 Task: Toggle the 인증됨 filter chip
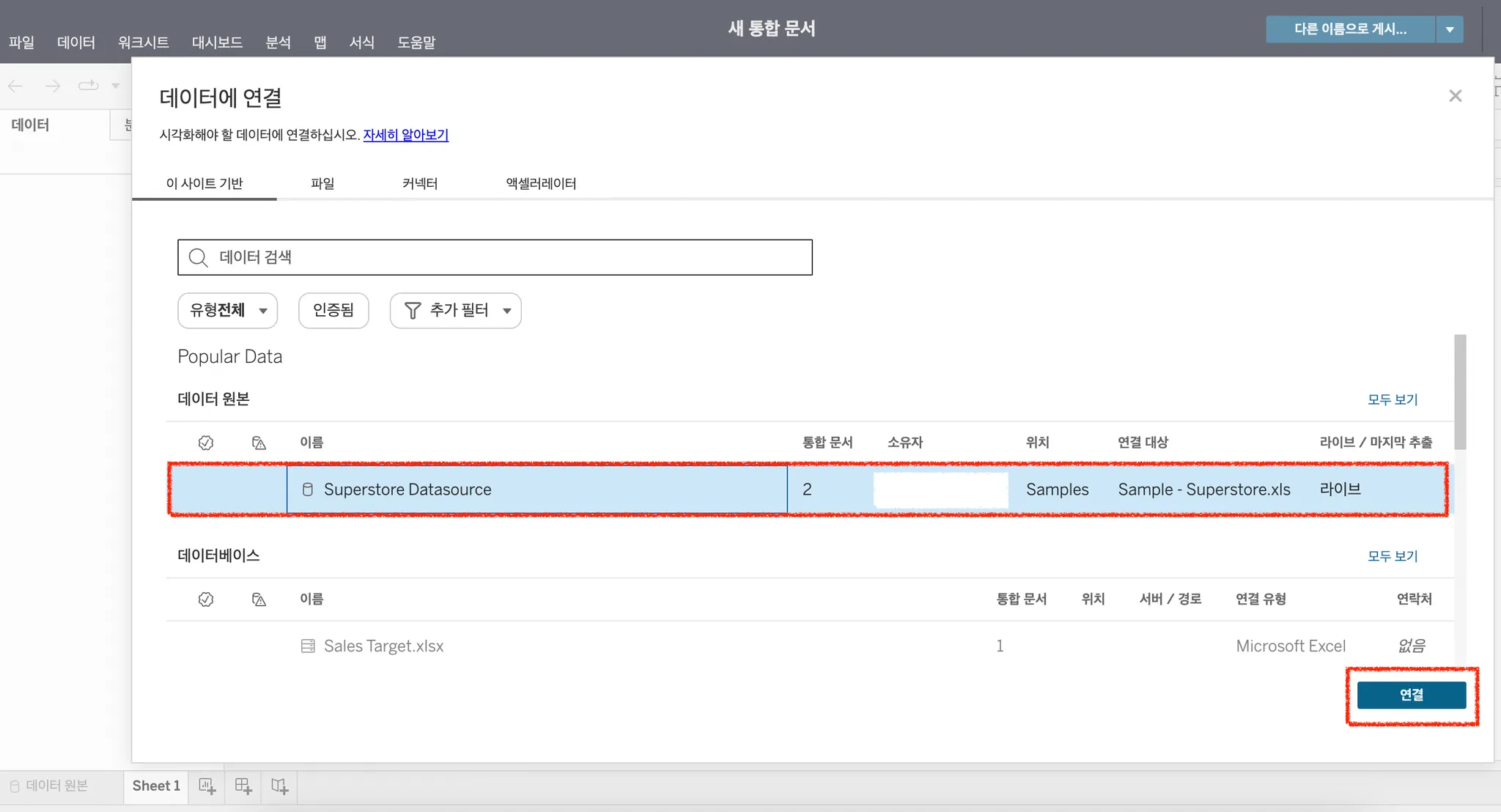333,311
